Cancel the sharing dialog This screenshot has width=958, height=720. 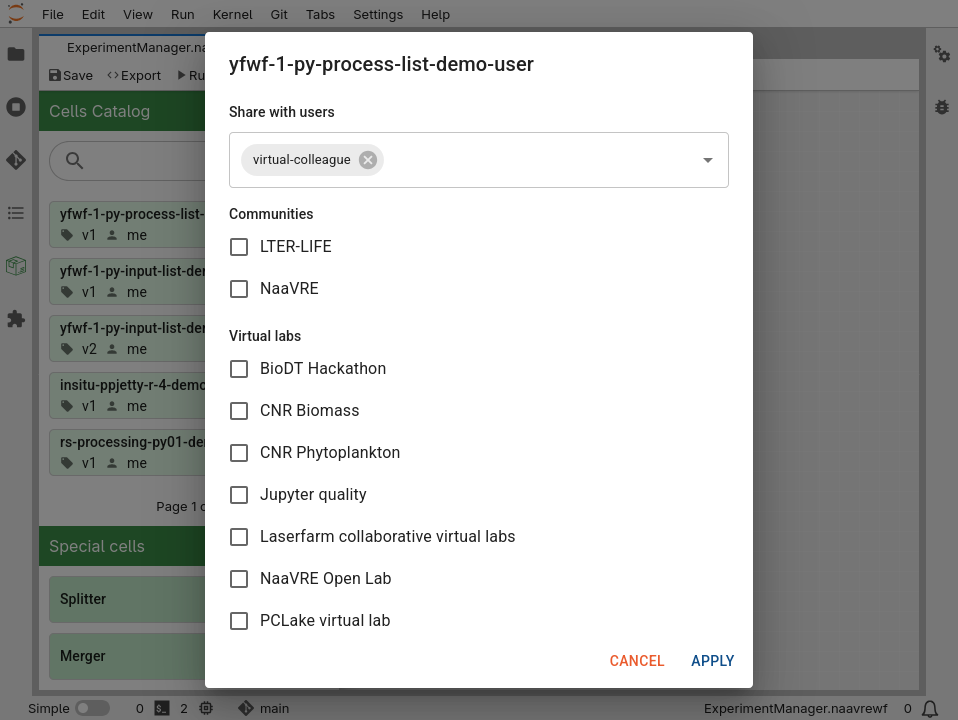[x=637, y=660]
